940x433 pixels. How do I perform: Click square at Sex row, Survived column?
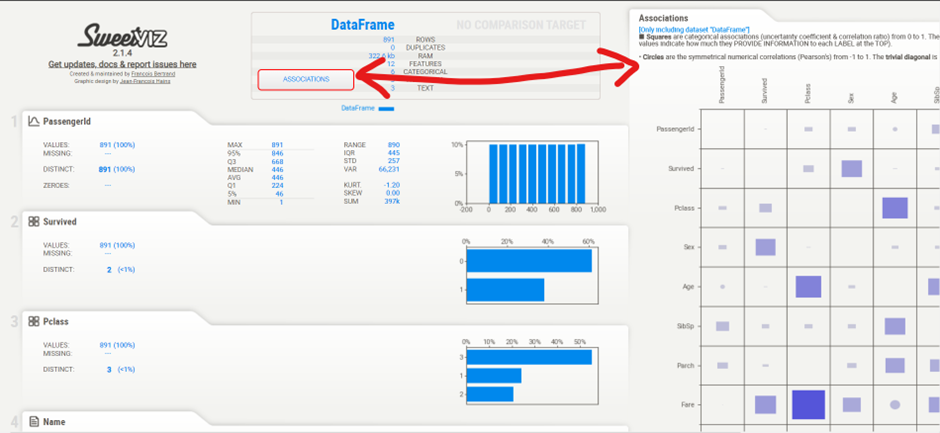coord(766,247)
